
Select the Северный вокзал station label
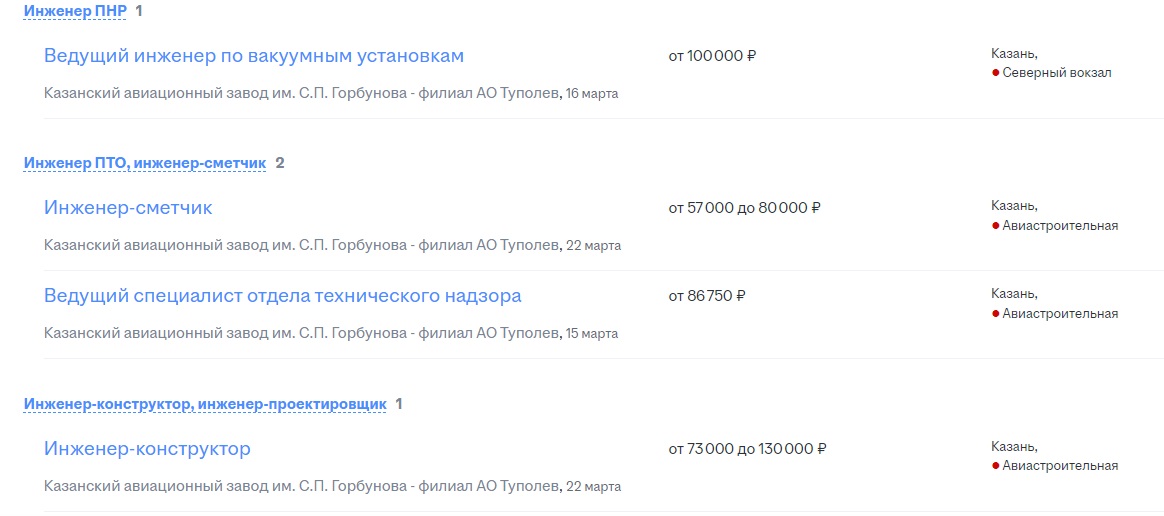(1057, 73)
